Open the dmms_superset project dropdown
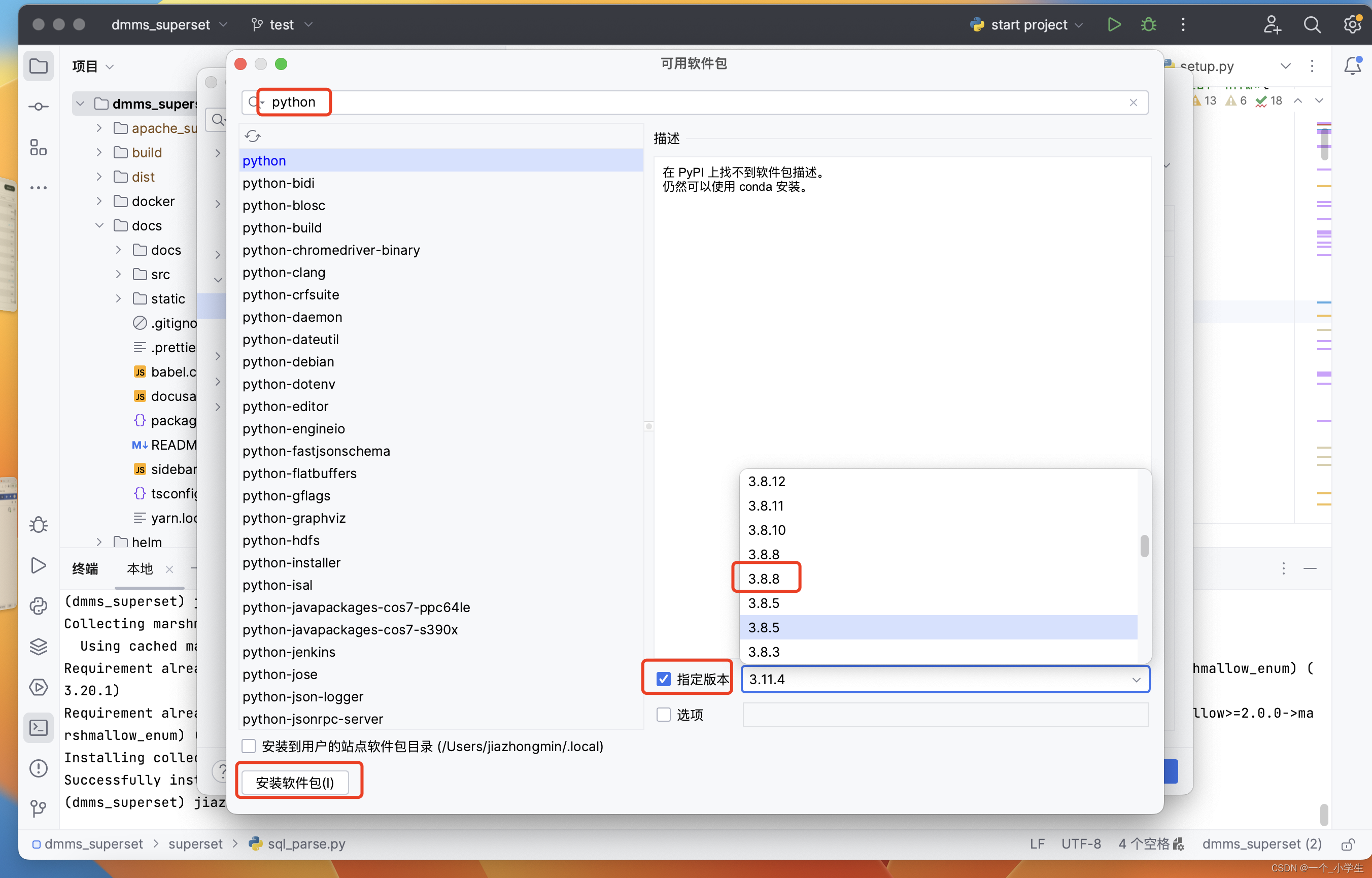The width and height of the screenshot is (1372, 878). click(169, 24)
